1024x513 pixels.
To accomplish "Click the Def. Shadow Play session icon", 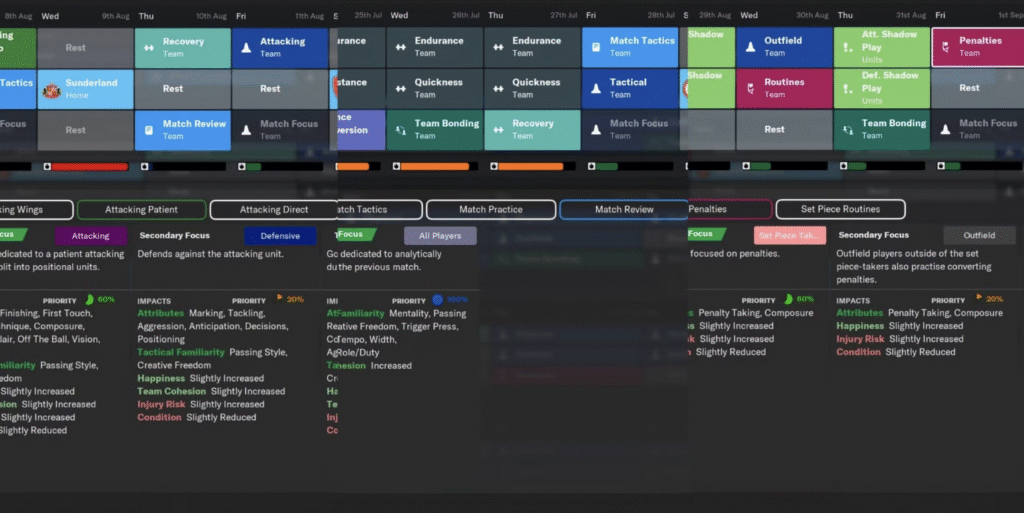I will click(846, 88).
